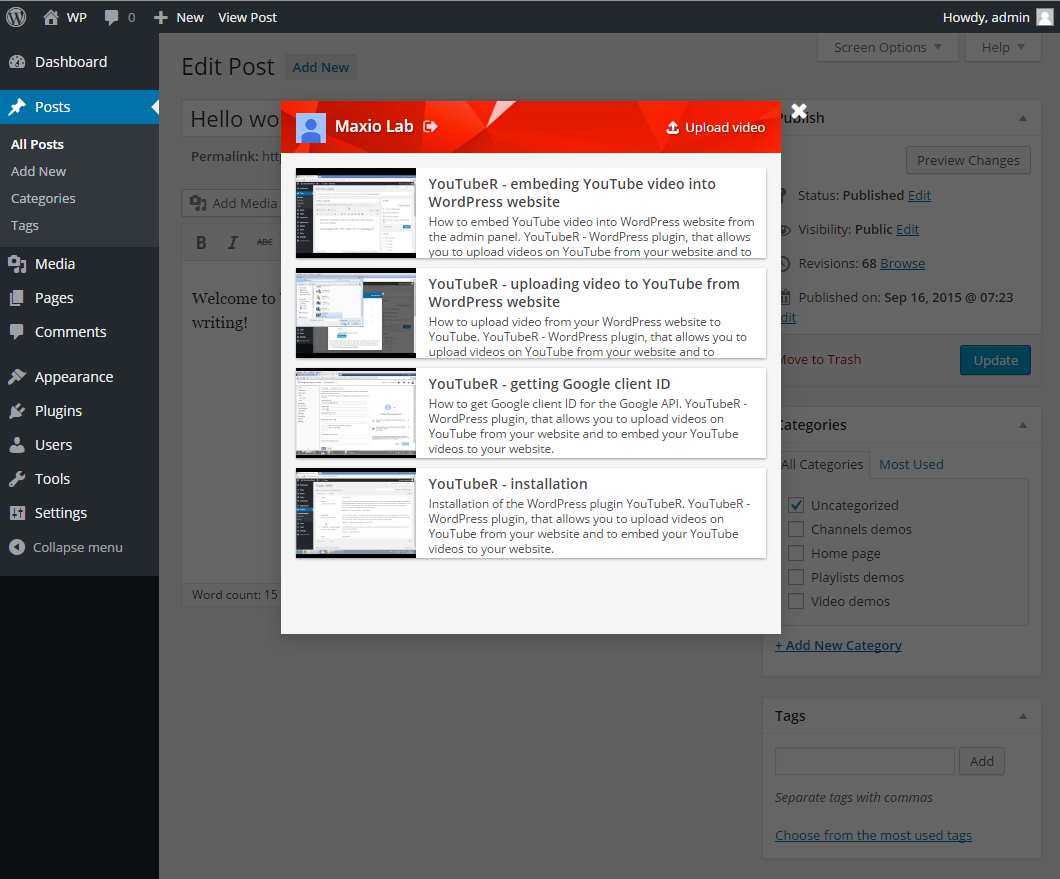Click the Add Media button
This screenshot has height=879, width=1060.
[x=233, y=203]
